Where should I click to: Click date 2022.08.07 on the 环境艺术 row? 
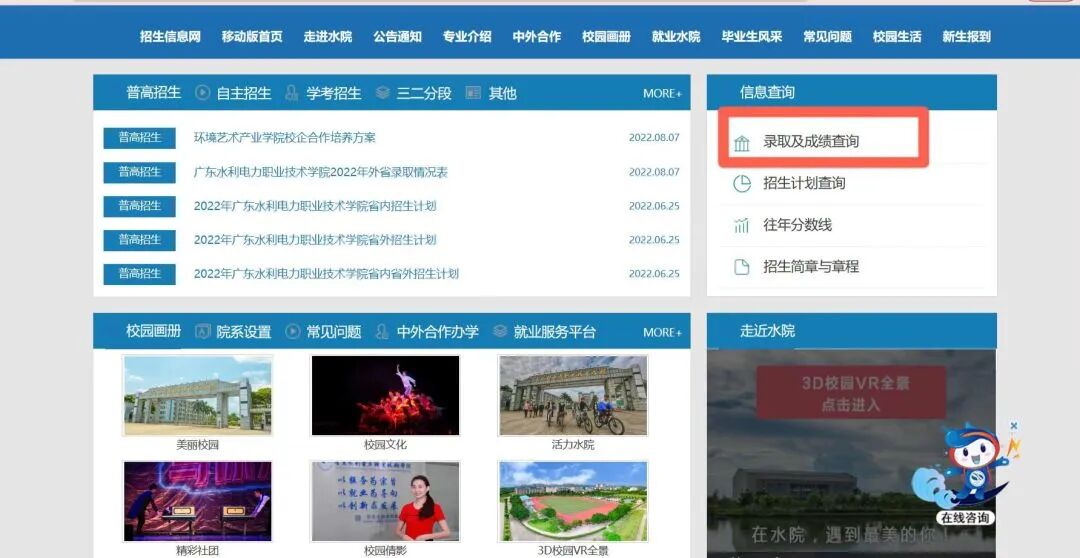(654, 138)
